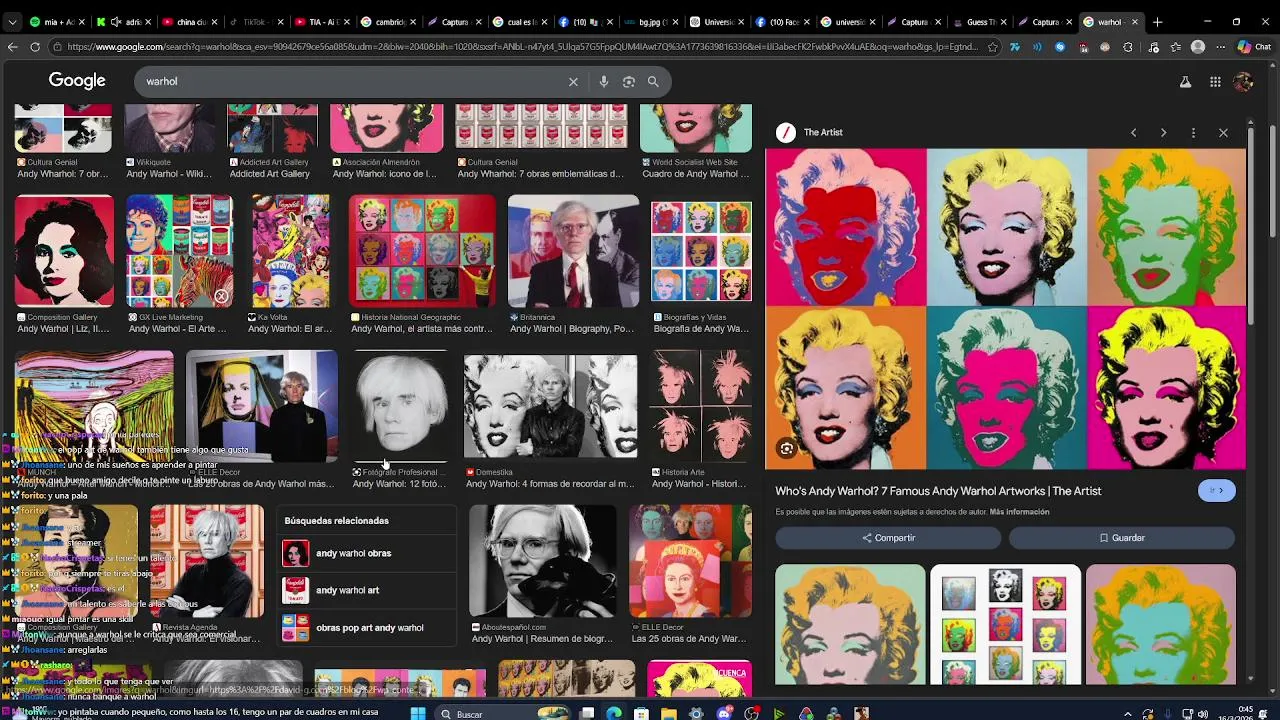1280x720 pixels.
Task: Switch to the cambridge tab
Action: click(388, 21)
